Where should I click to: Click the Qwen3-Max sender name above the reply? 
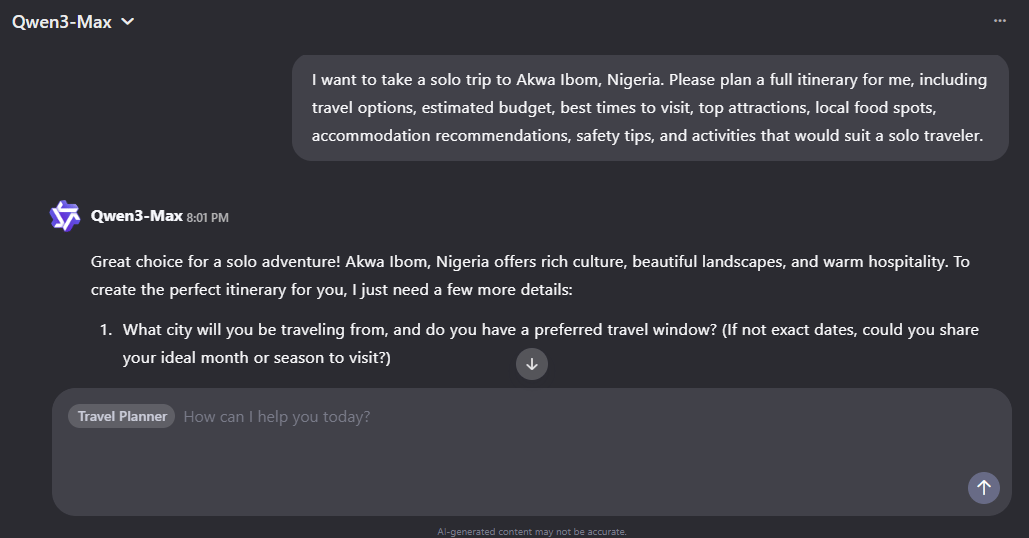click(x=136, y=216)
